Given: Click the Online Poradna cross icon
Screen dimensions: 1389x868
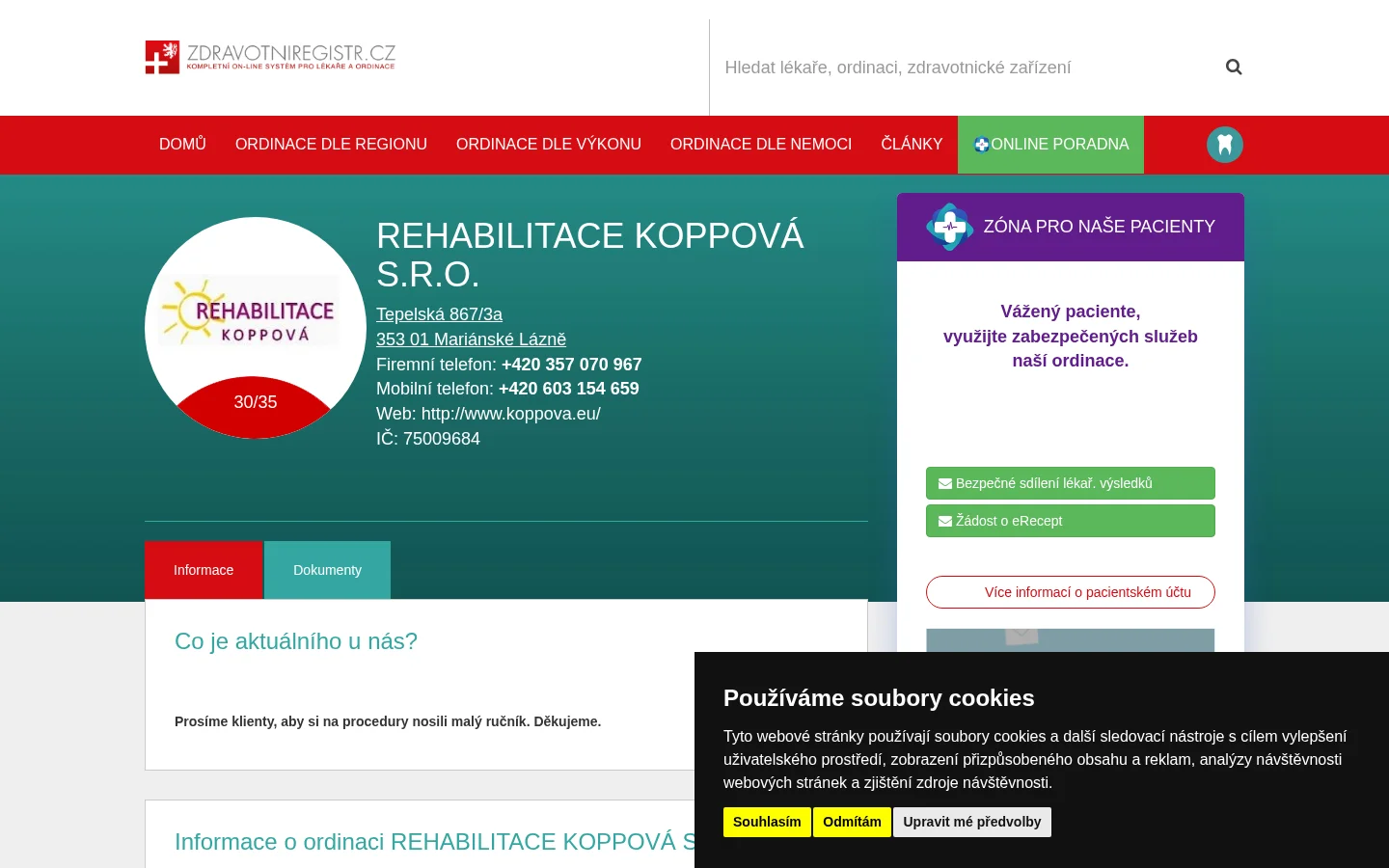Looking at the screenshot, I should tap(982, 145).
